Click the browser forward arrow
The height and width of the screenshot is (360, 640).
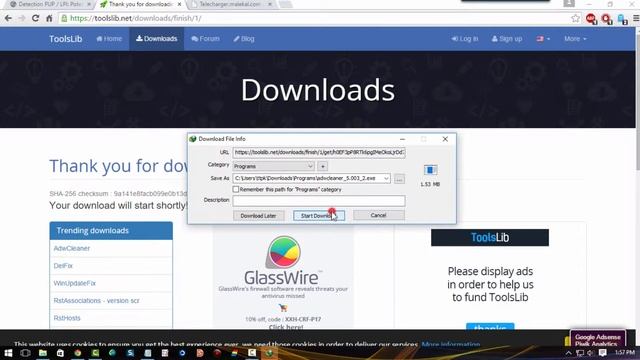point(22,18)
